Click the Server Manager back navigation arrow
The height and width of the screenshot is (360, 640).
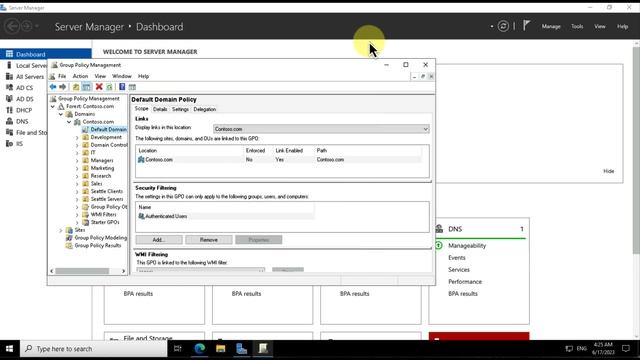12,27
